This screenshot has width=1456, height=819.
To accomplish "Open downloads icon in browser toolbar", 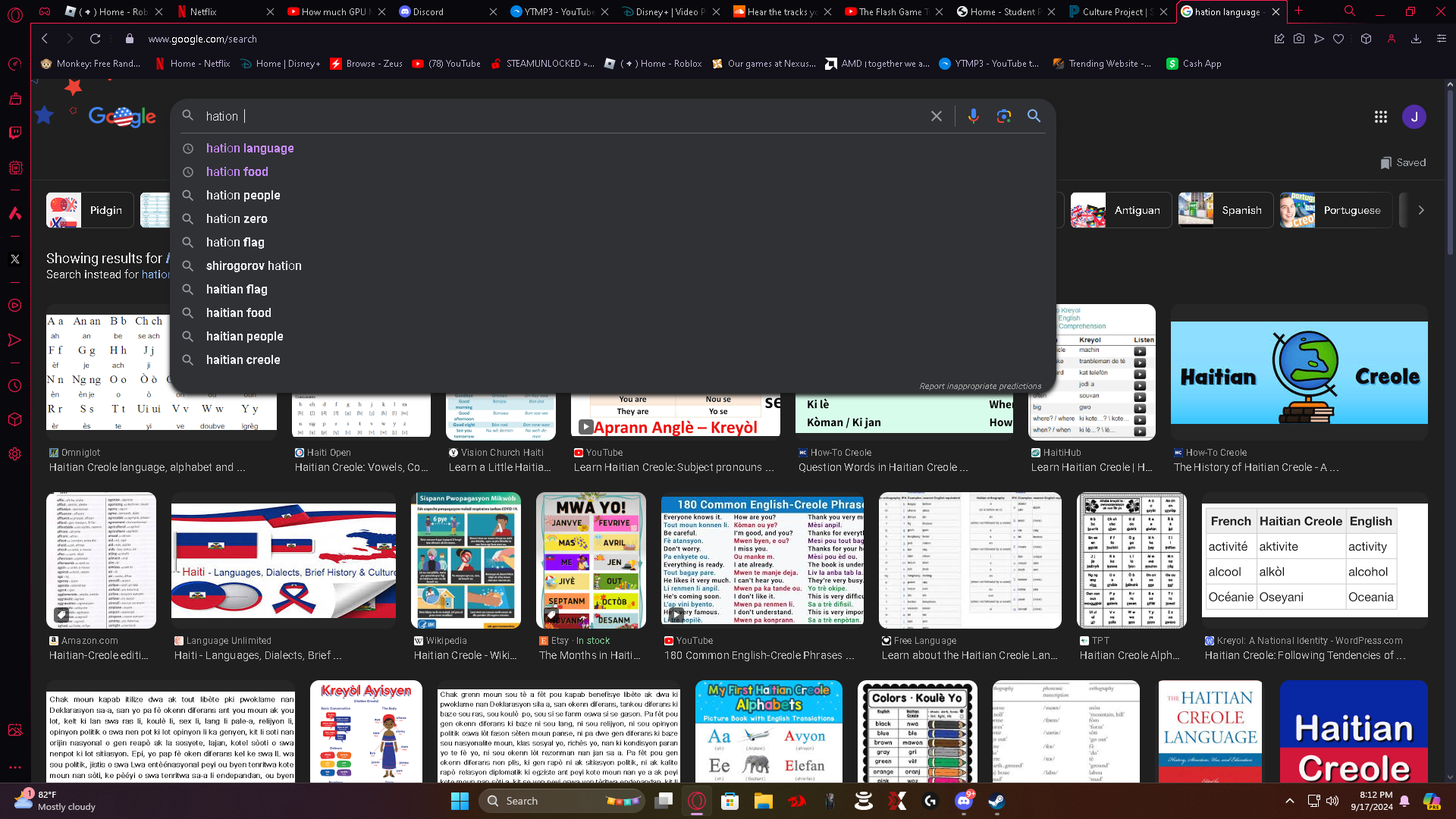I will [1416, 39].
